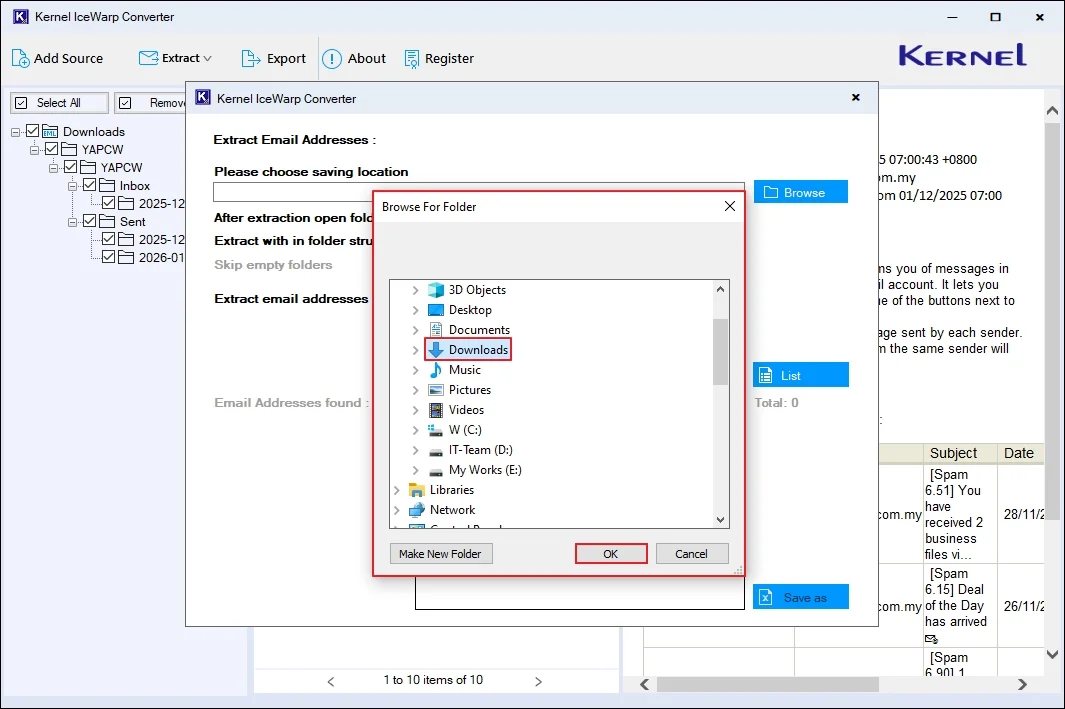
Task: Uncheck the Sent folder checkbox
Action: click(90, 222)
